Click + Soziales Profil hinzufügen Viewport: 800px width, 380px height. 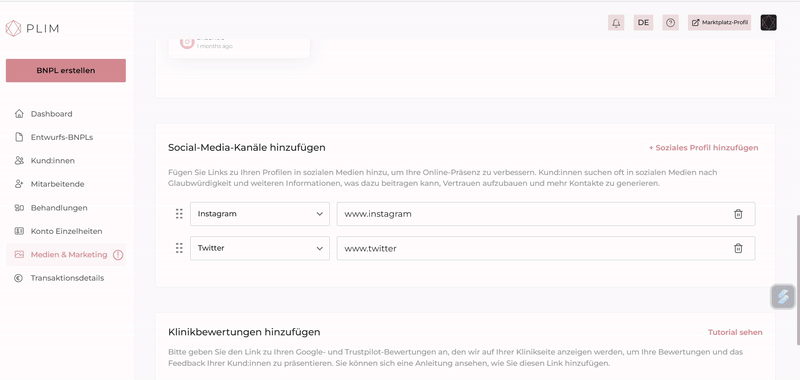tap(704, 148)
